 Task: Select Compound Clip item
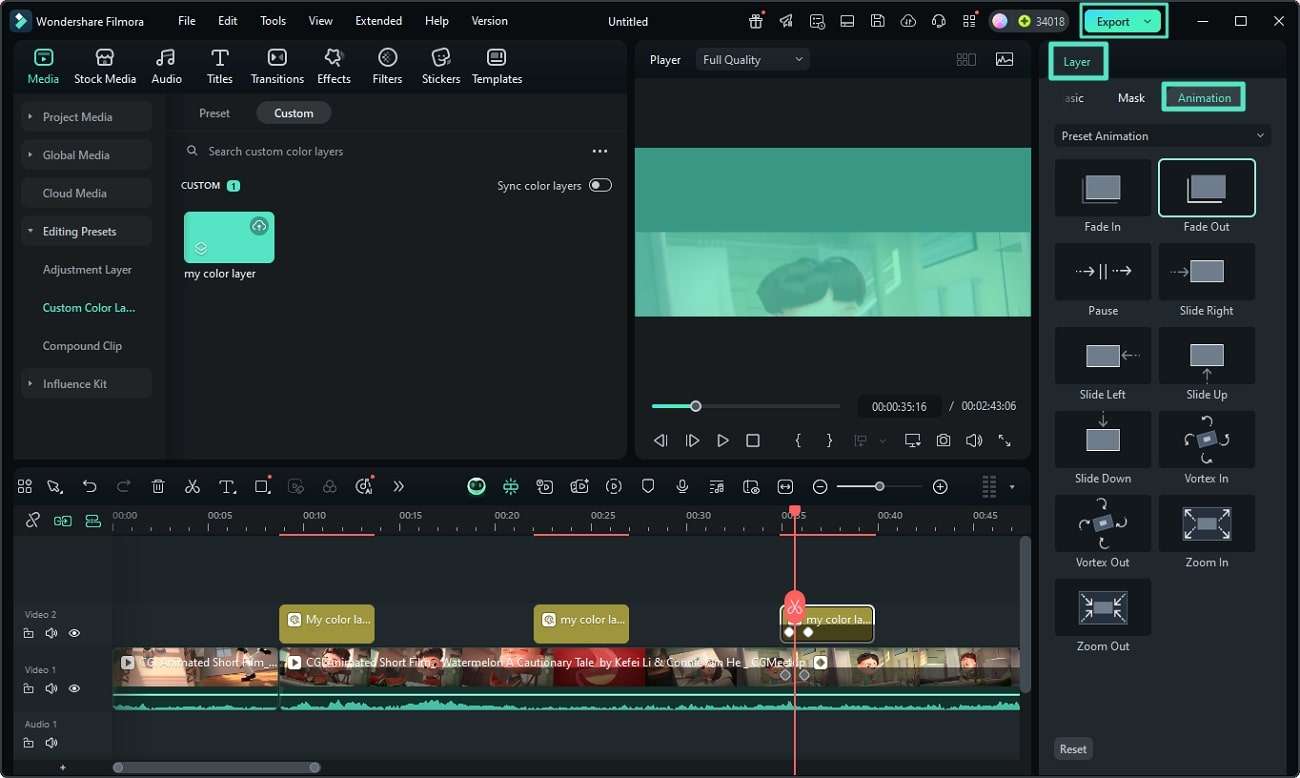(x=82, y=346)
